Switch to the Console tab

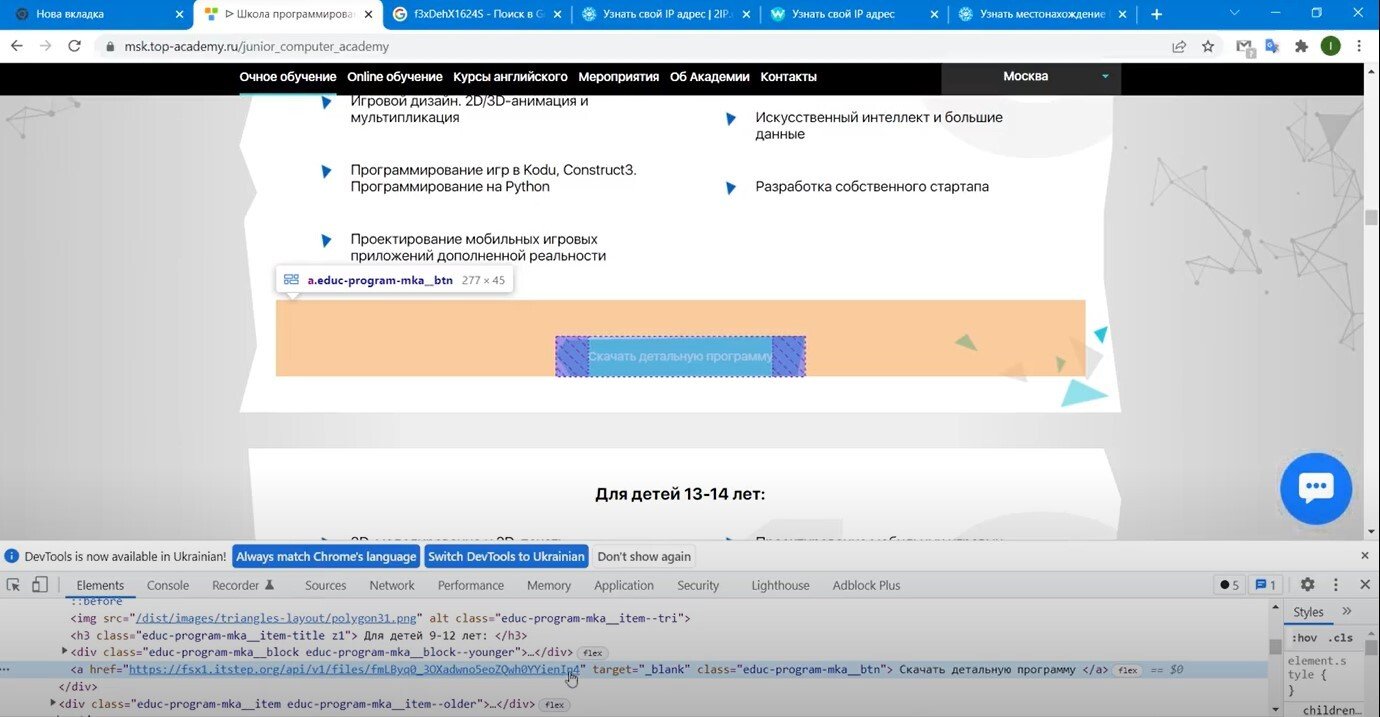[168, 585]
